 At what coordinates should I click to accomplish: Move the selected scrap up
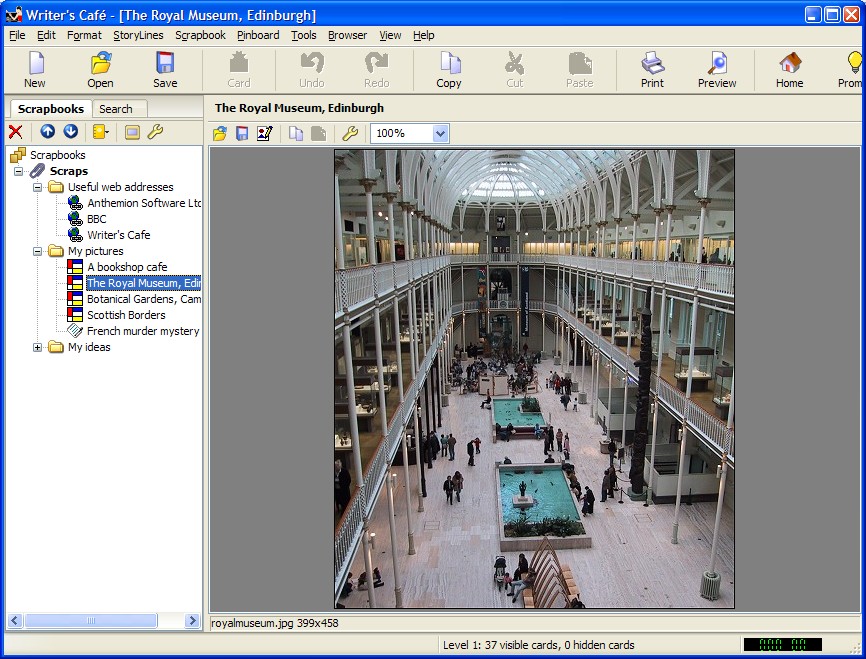coord(47,131)
